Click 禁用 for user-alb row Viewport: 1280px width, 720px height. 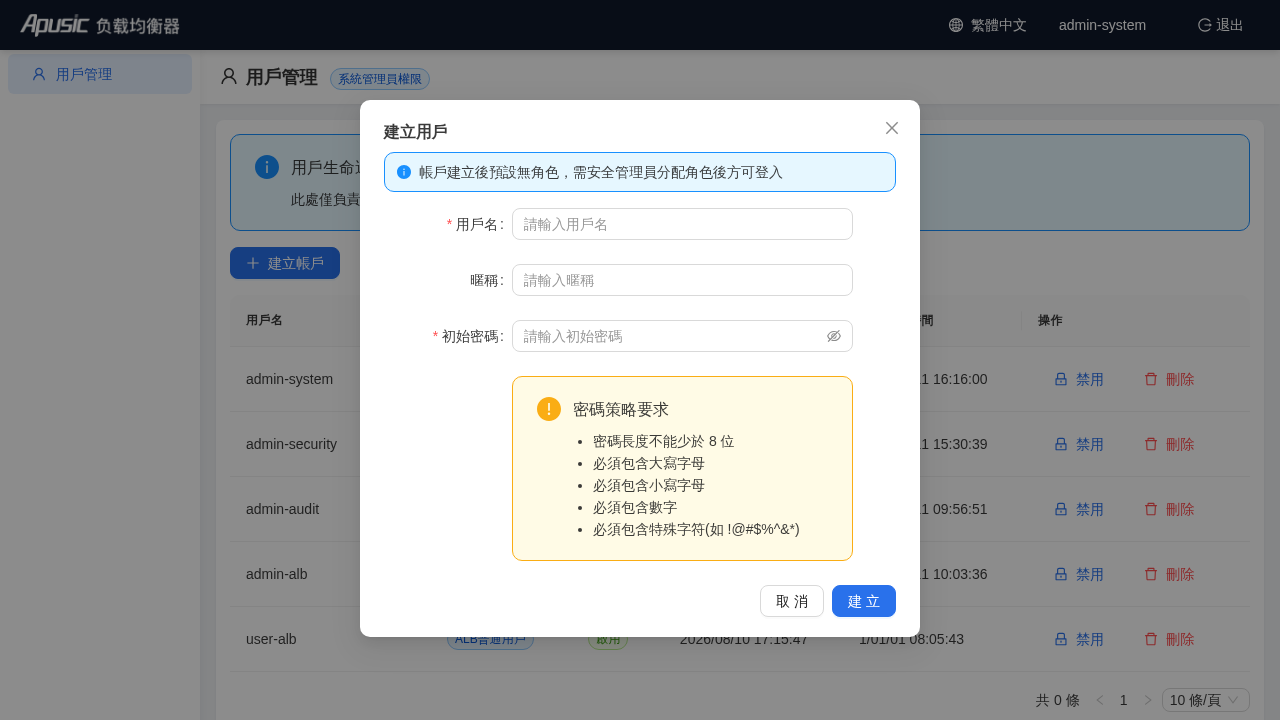pos(1079,639)
